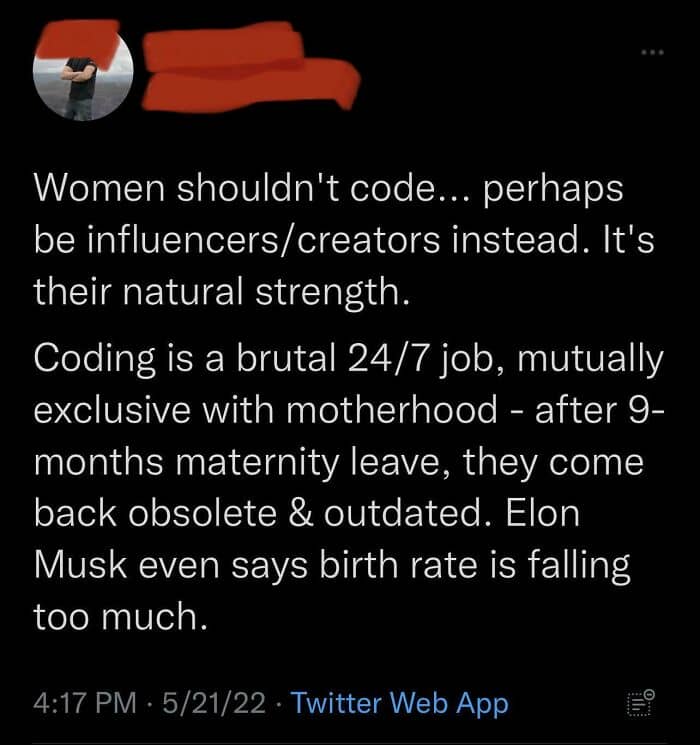Open the Twitter Web App source link
700x745 pixels.
(x=400, y=704)
